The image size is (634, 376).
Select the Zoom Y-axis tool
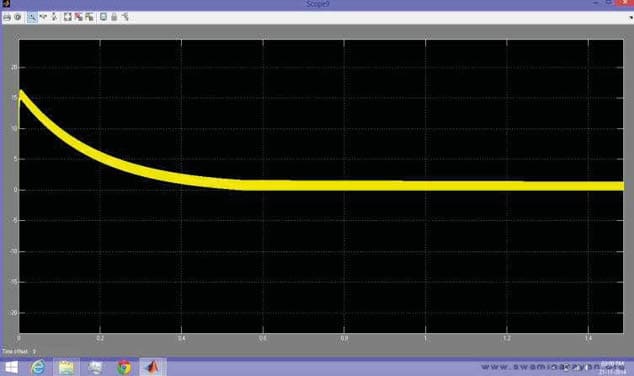[x=54, y=17]
